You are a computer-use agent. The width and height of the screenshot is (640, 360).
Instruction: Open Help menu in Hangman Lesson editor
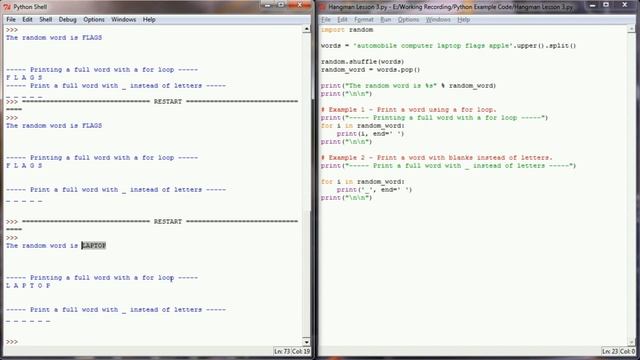(464, 20)
